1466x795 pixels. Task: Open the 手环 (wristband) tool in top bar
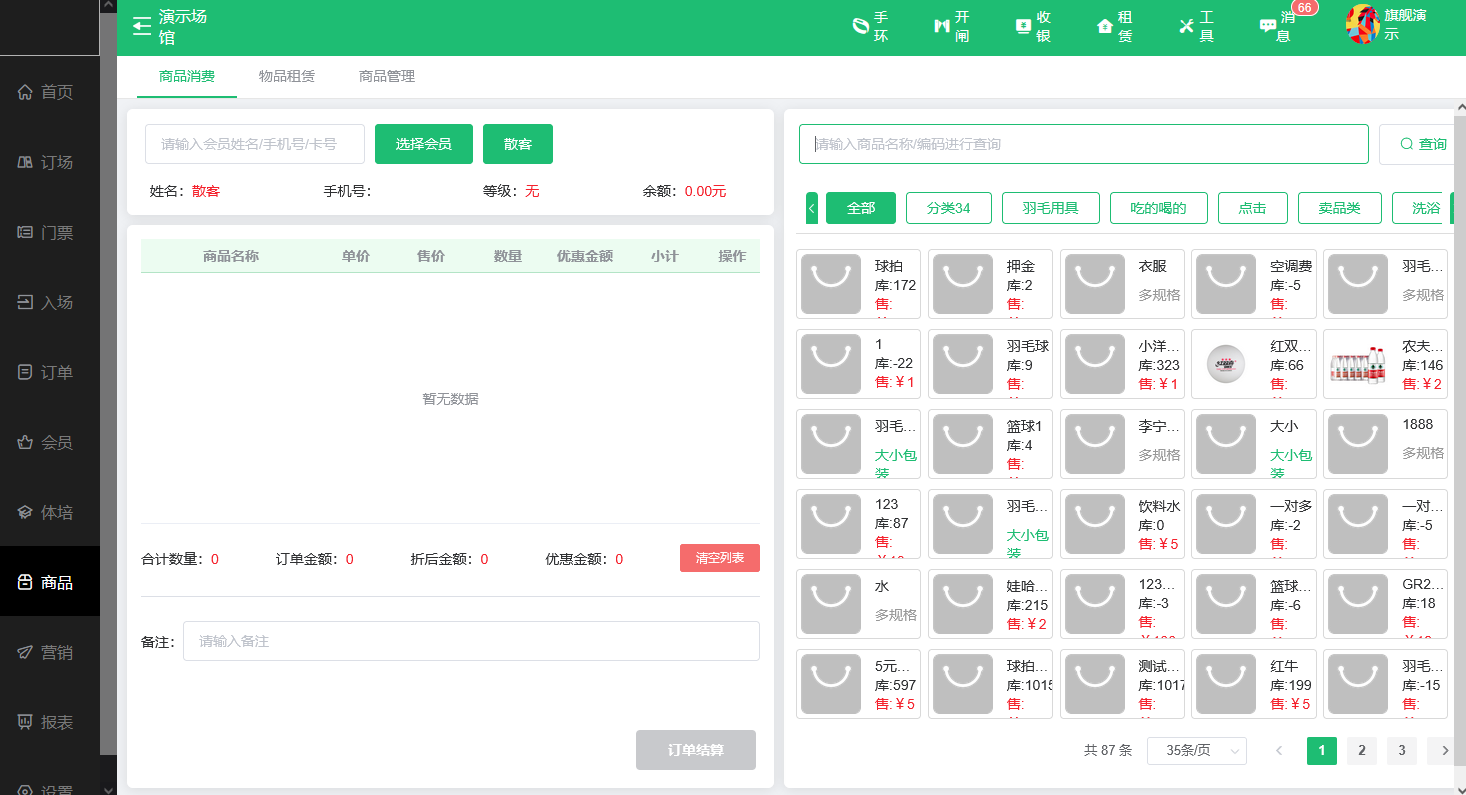coord(869,27)
